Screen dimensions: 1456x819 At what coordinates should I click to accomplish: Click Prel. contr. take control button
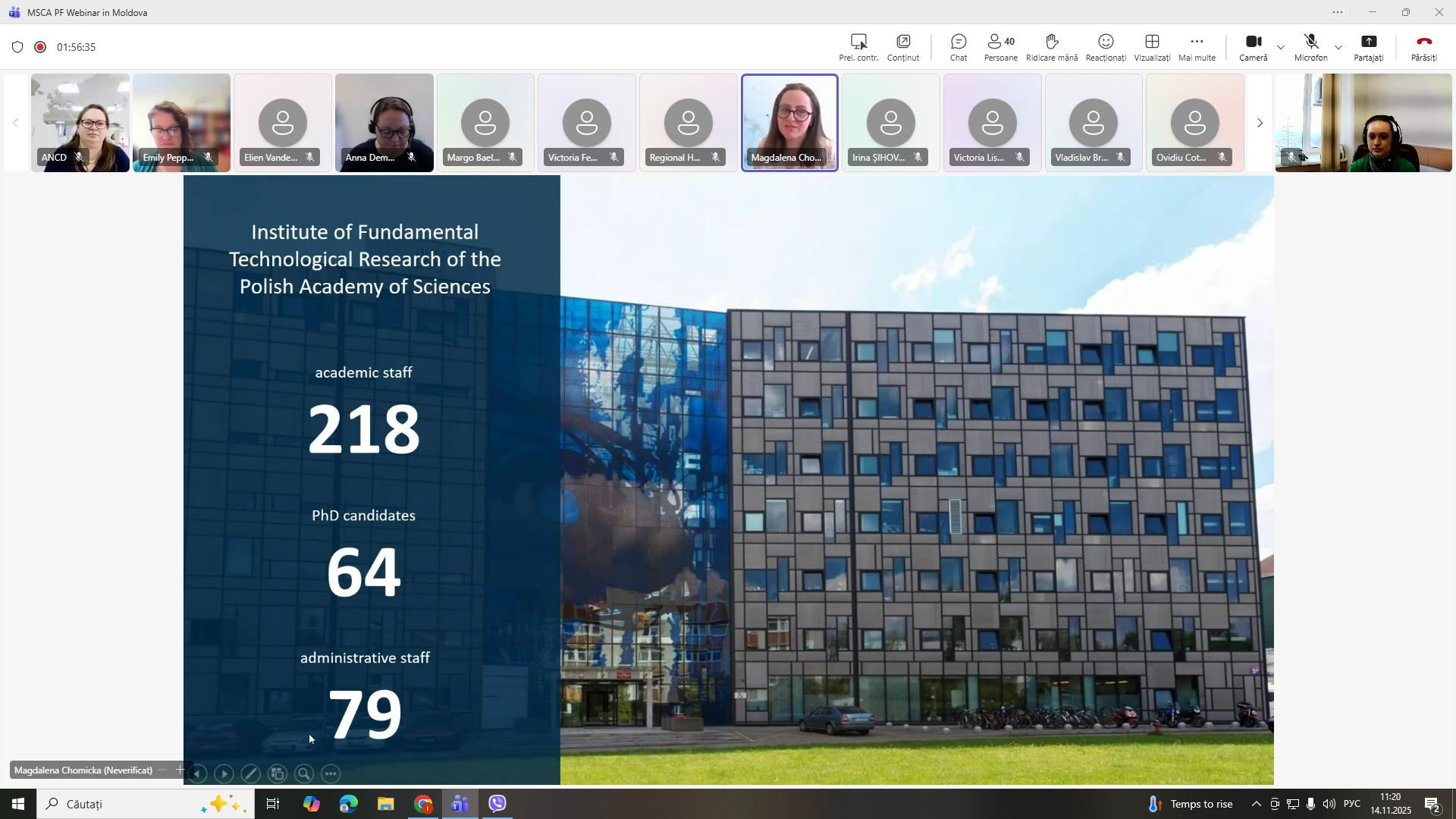coord(858,48)
